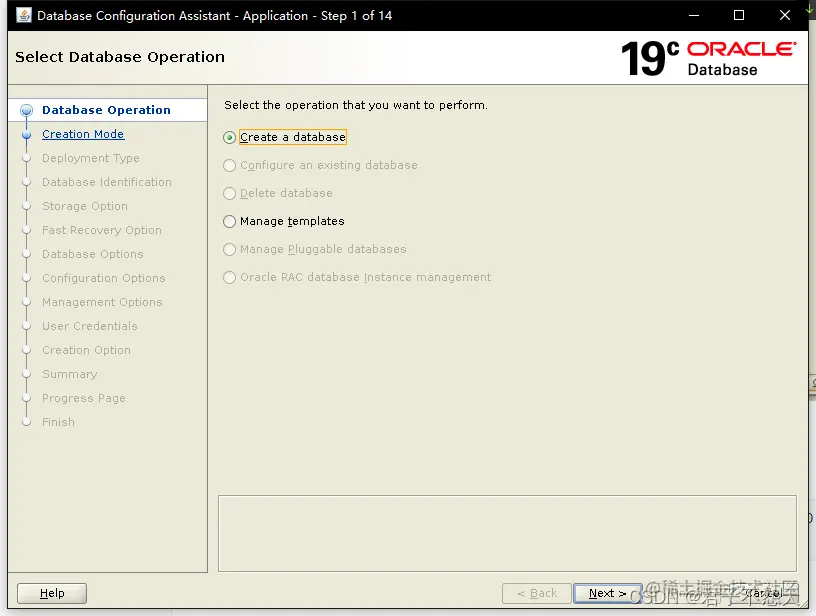Select the Database Operation step
Viewport: 816px width, 616px height.
(x=106, y=110)
